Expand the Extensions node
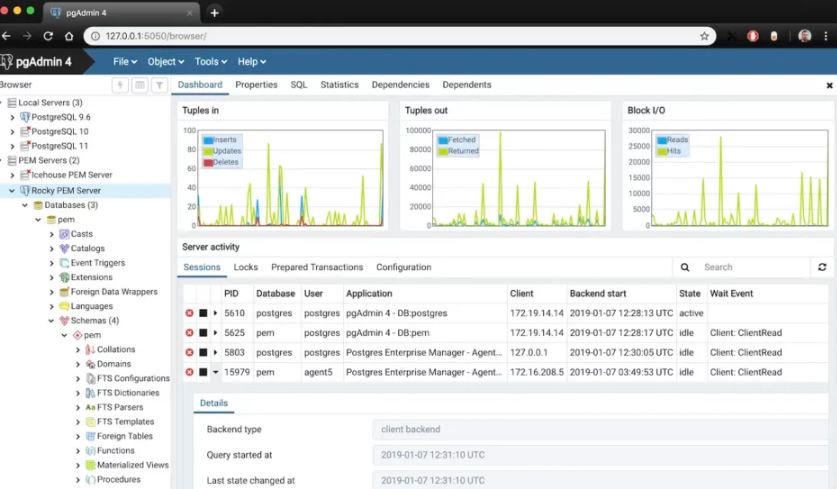The height and width of the screenshot is (489, 837). (x=51, y=278)
